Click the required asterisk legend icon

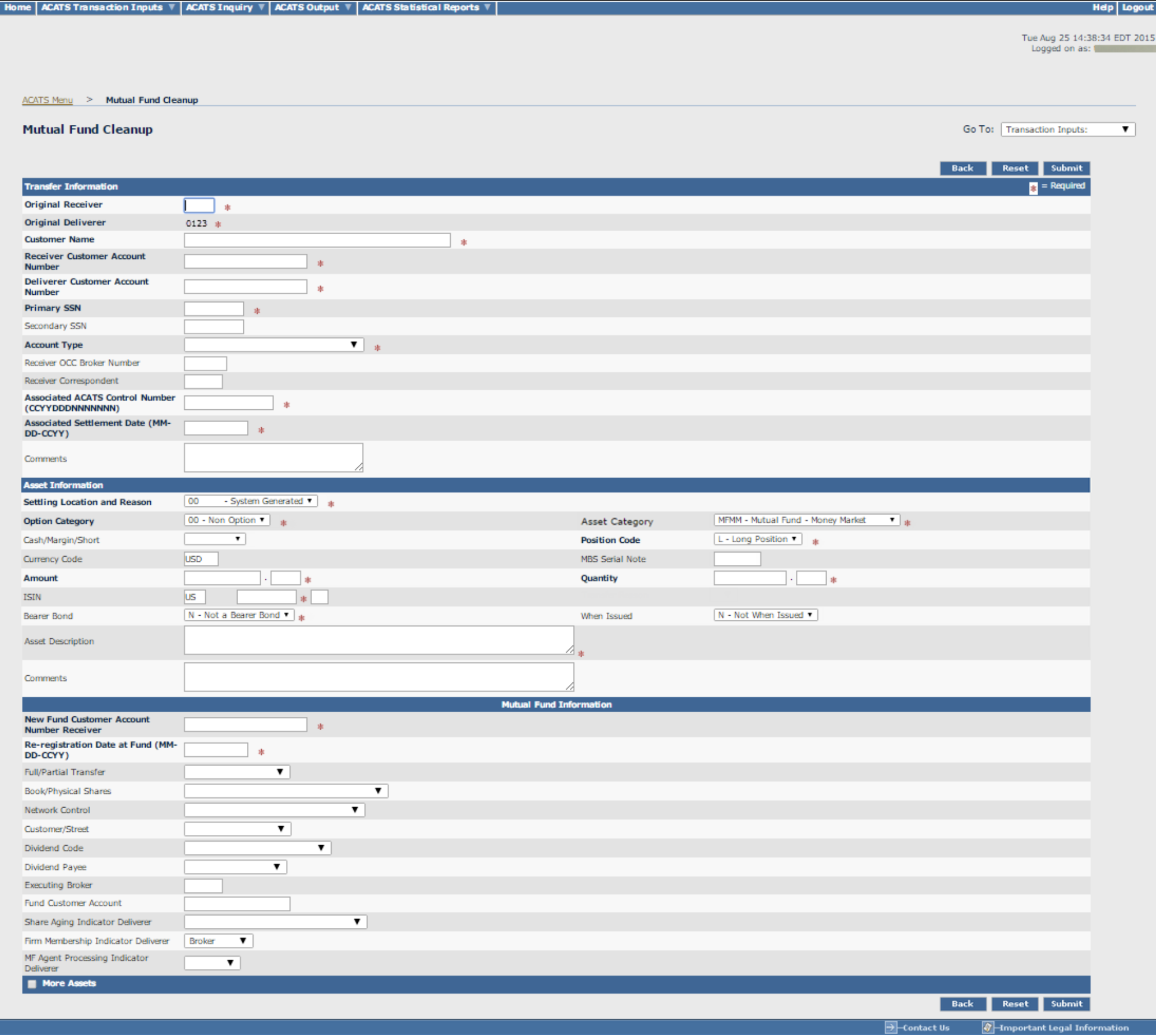(x=1033, y=188)
